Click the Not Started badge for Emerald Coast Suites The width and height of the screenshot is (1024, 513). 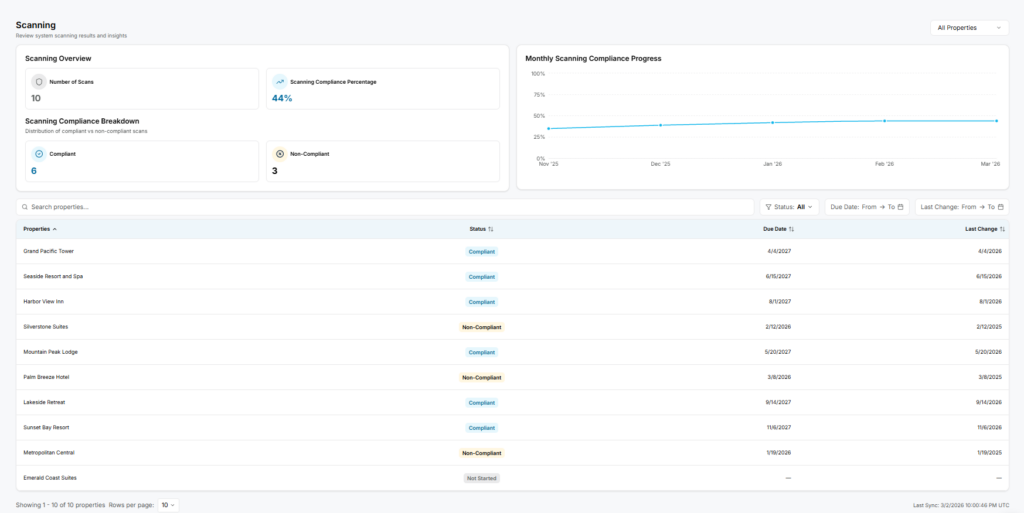[x=482, y=478]
